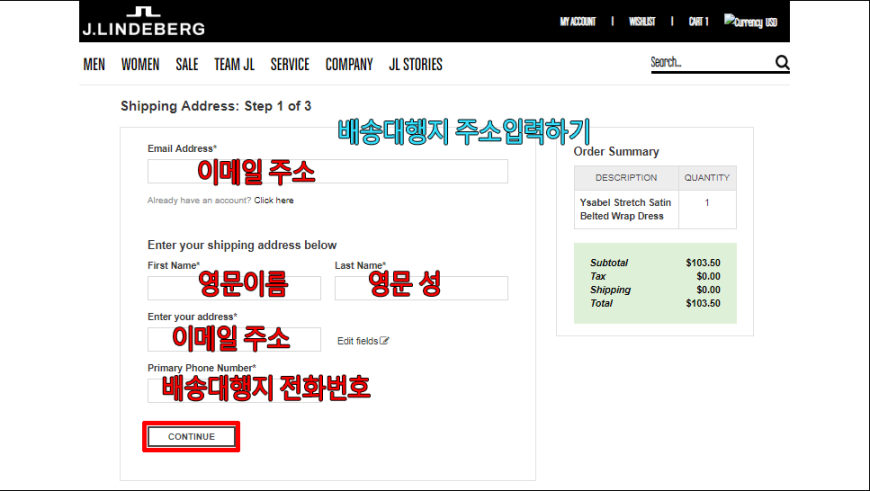
Task: Click the Subtotal $103.50 value
Action: [703, 263]
